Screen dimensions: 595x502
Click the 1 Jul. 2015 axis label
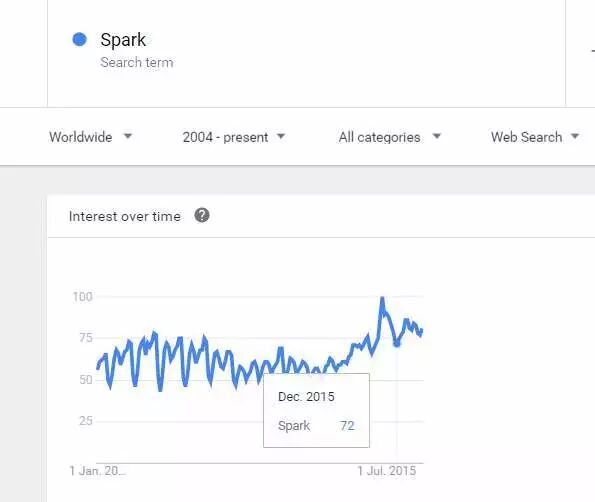[x=386, y=471]
